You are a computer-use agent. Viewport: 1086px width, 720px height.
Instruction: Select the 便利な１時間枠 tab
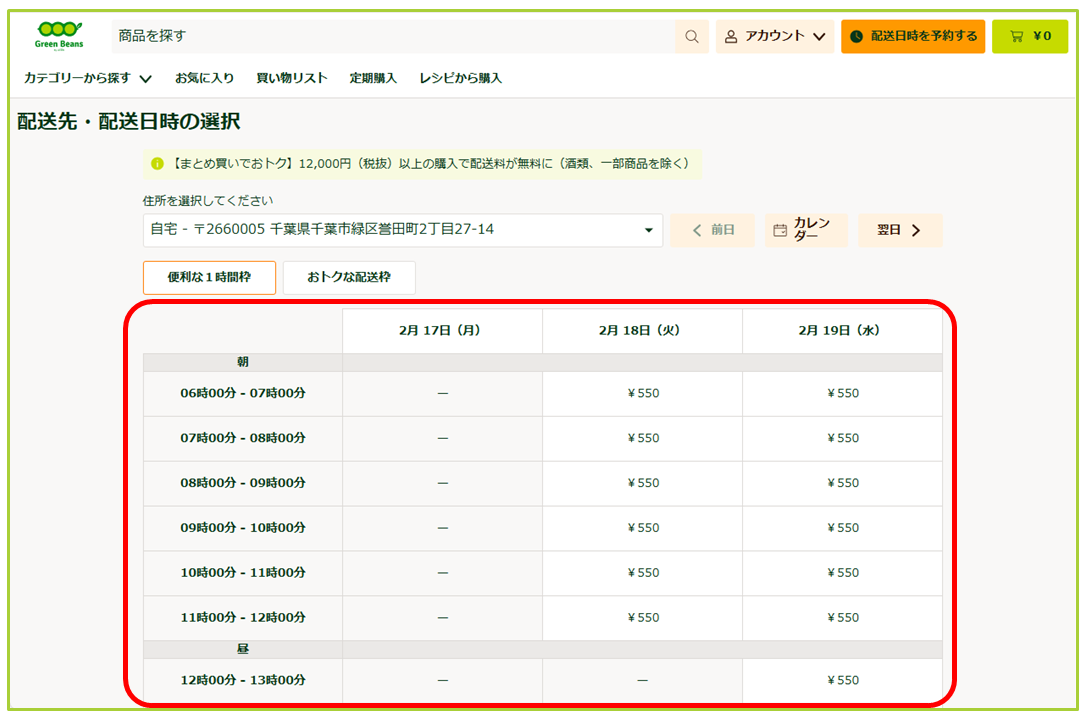click(x=209, y=277)
